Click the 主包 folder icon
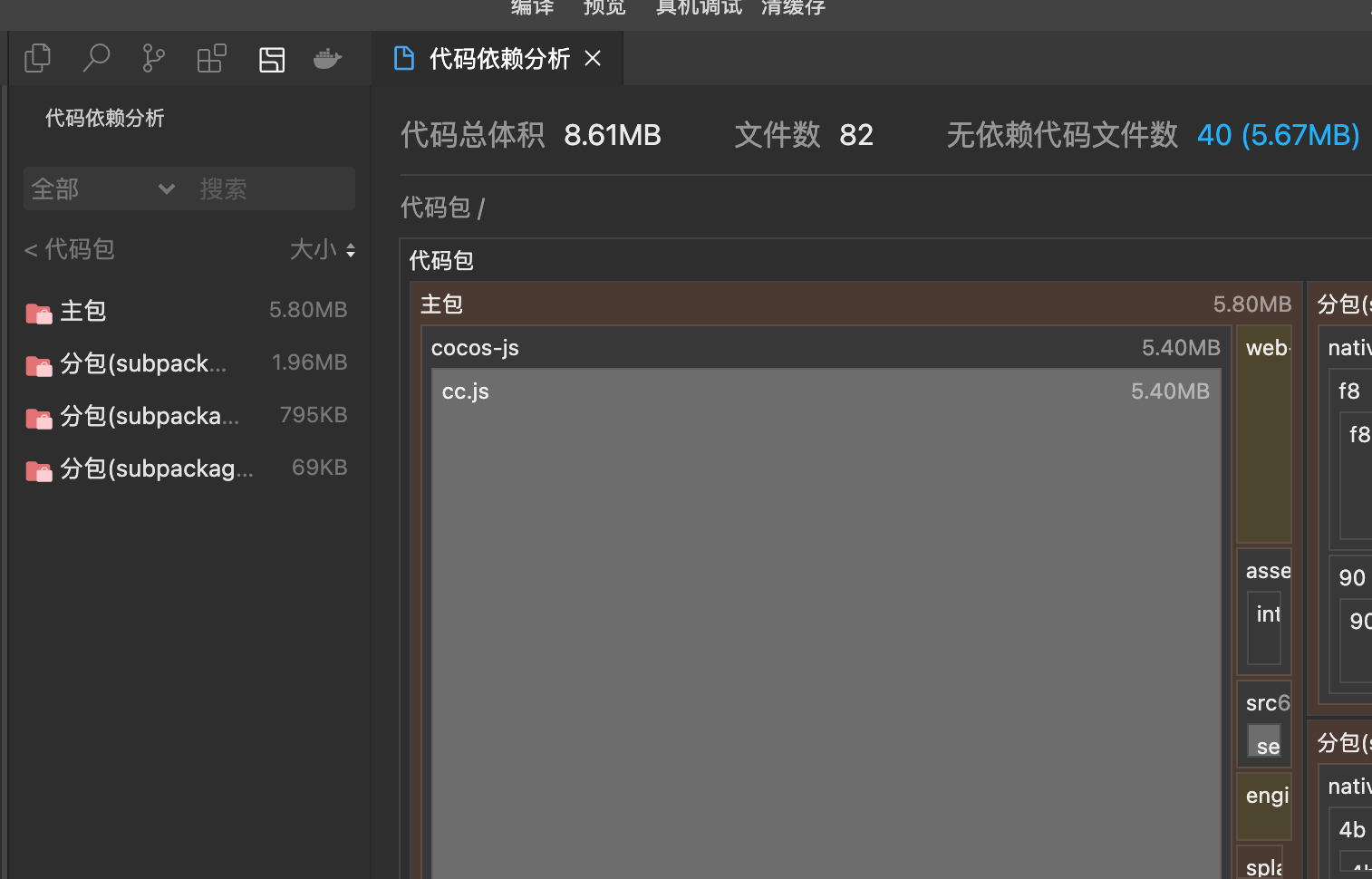1372x879 pixels. [39, 313]
